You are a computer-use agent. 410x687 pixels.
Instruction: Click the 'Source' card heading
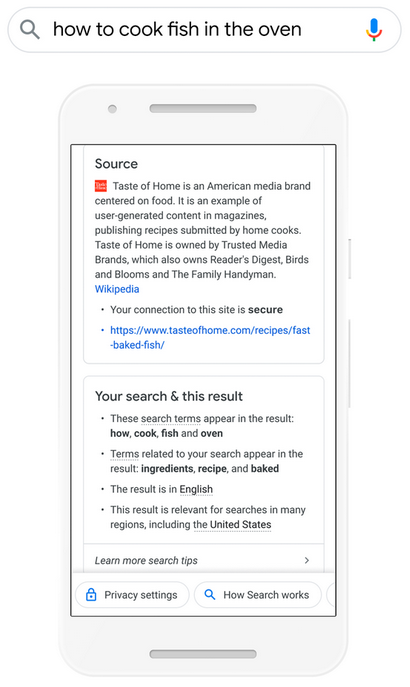pyautogui.click(x=116, y=164)
